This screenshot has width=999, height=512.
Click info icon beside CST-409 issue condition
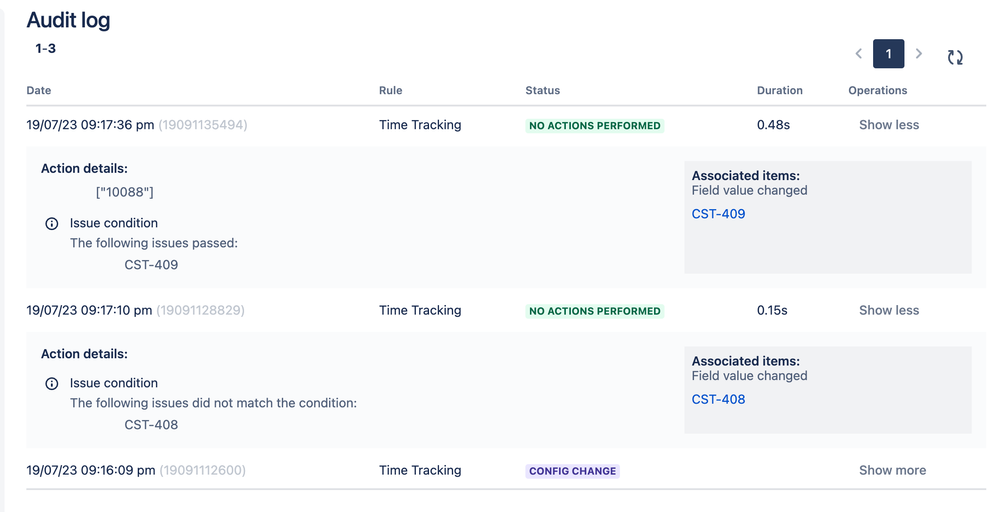coord(52,224)
